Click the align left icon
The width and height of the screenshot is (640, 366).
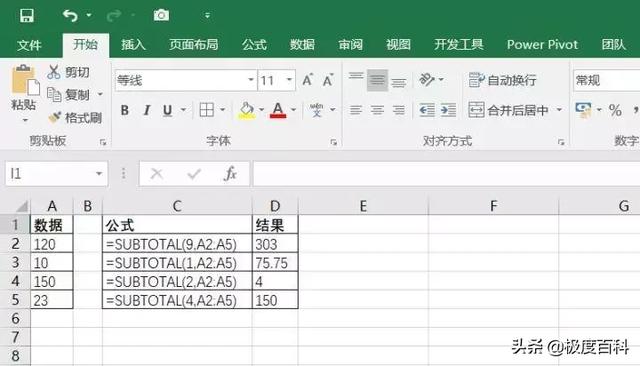click(x=356, y=110)
